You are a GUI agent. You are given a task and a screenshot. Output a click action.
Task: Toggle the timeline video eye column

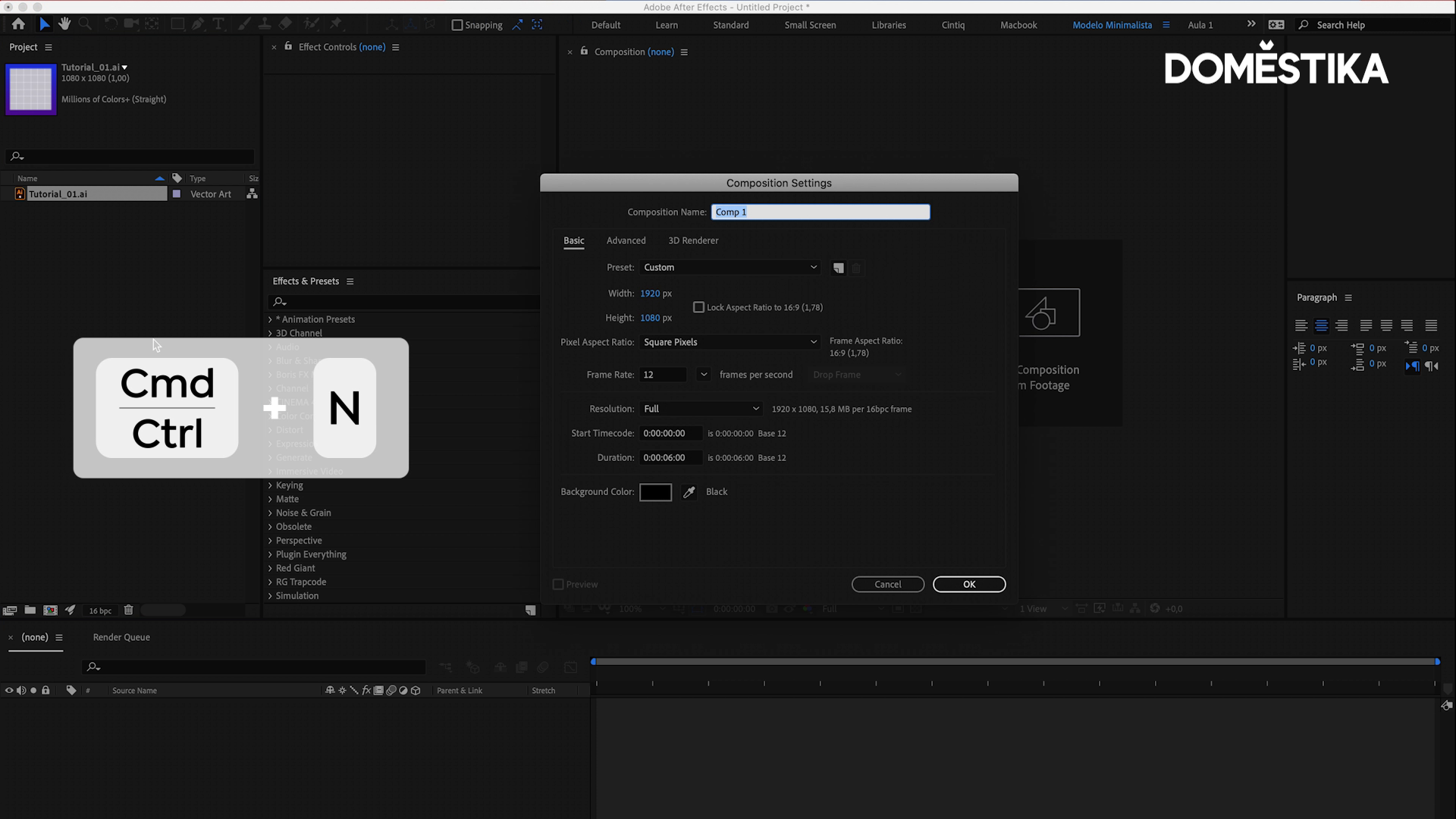point(9,691)
